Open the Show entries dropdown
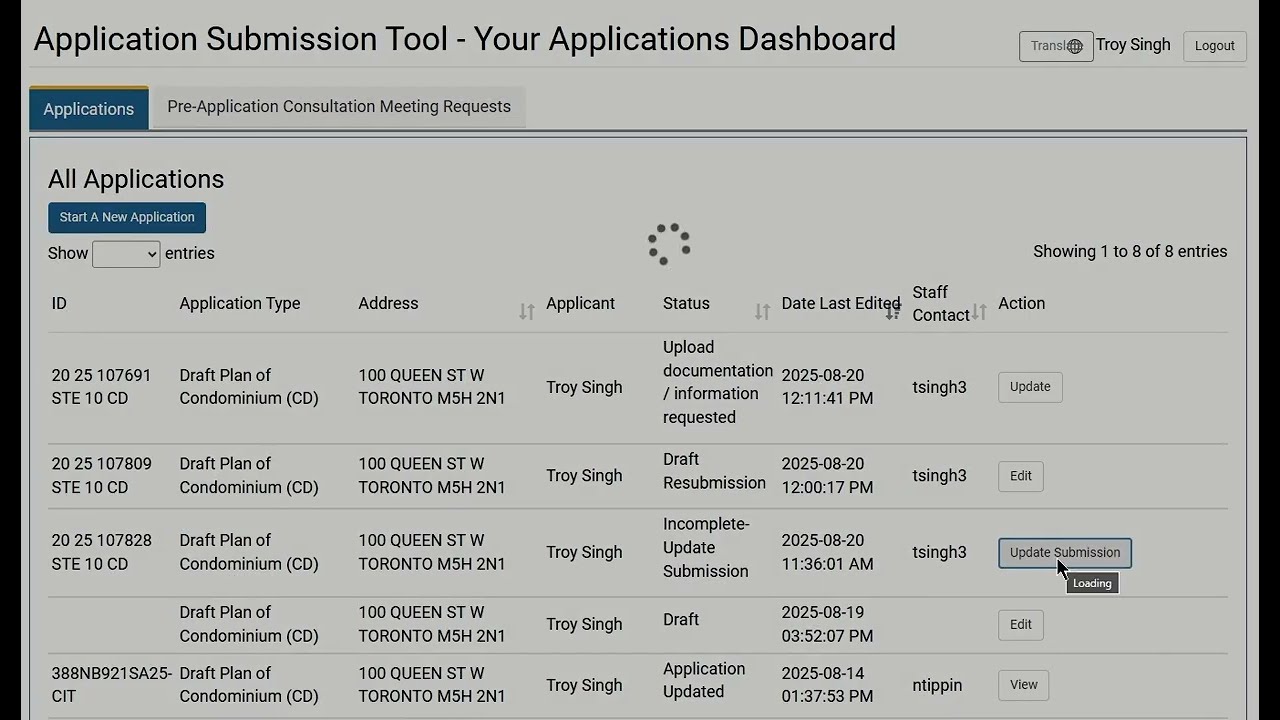1280x720 pixels. click(126, 254)
